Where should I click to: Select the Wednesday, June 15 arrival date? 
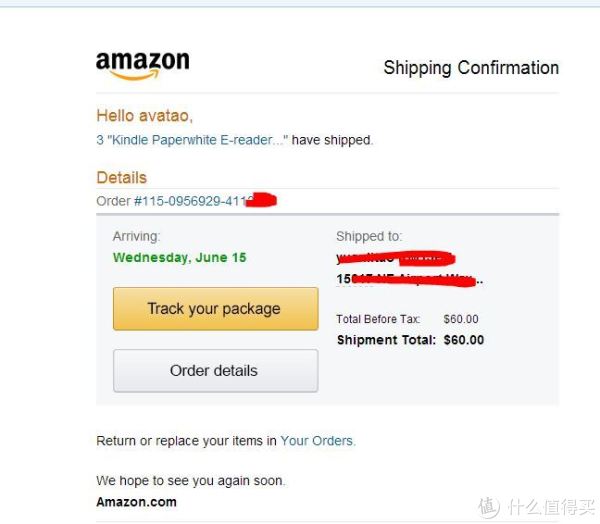[x=179, y=258]
